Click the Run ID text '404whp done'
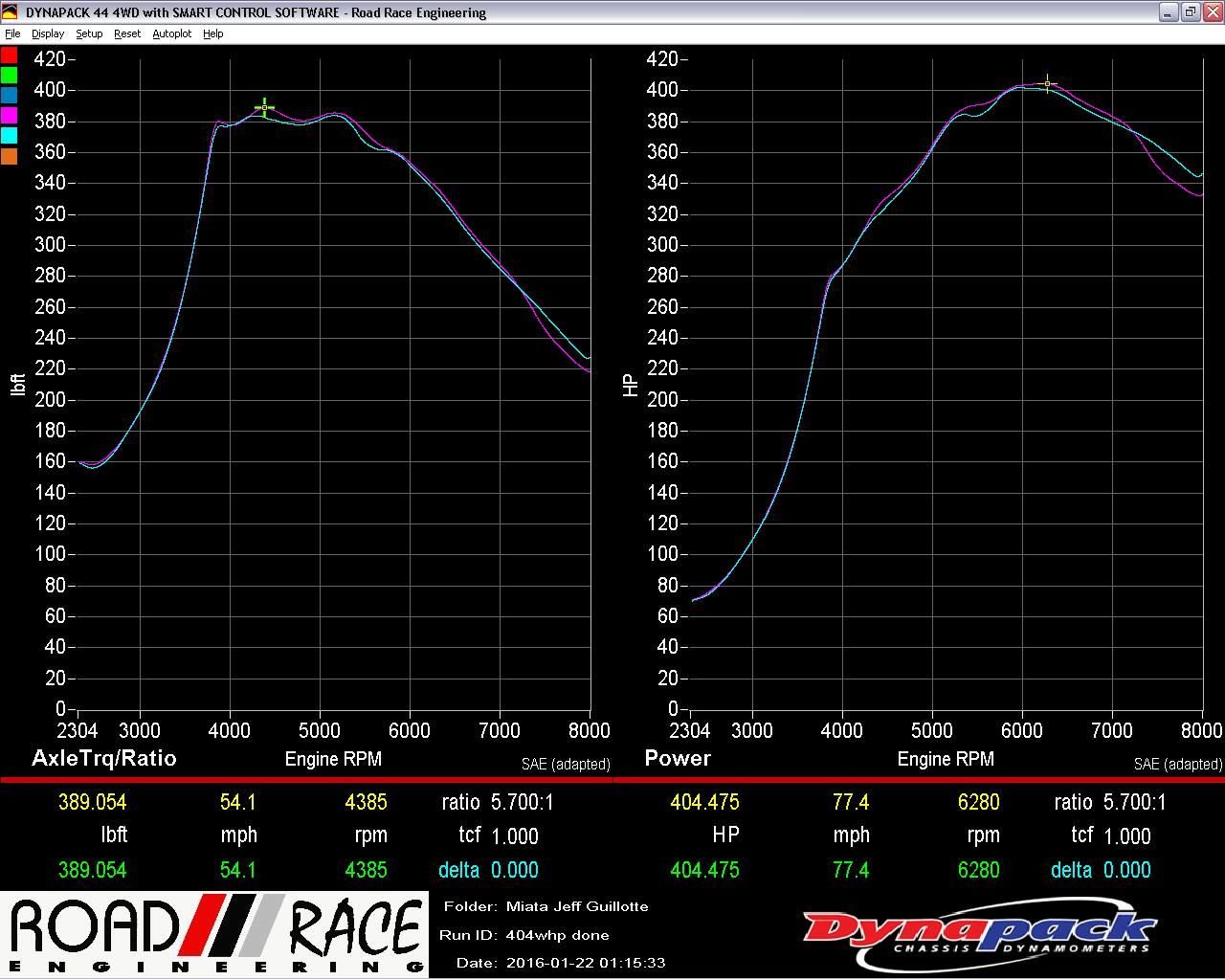Viewport: 1225px width, 980px height. point(557,935)
